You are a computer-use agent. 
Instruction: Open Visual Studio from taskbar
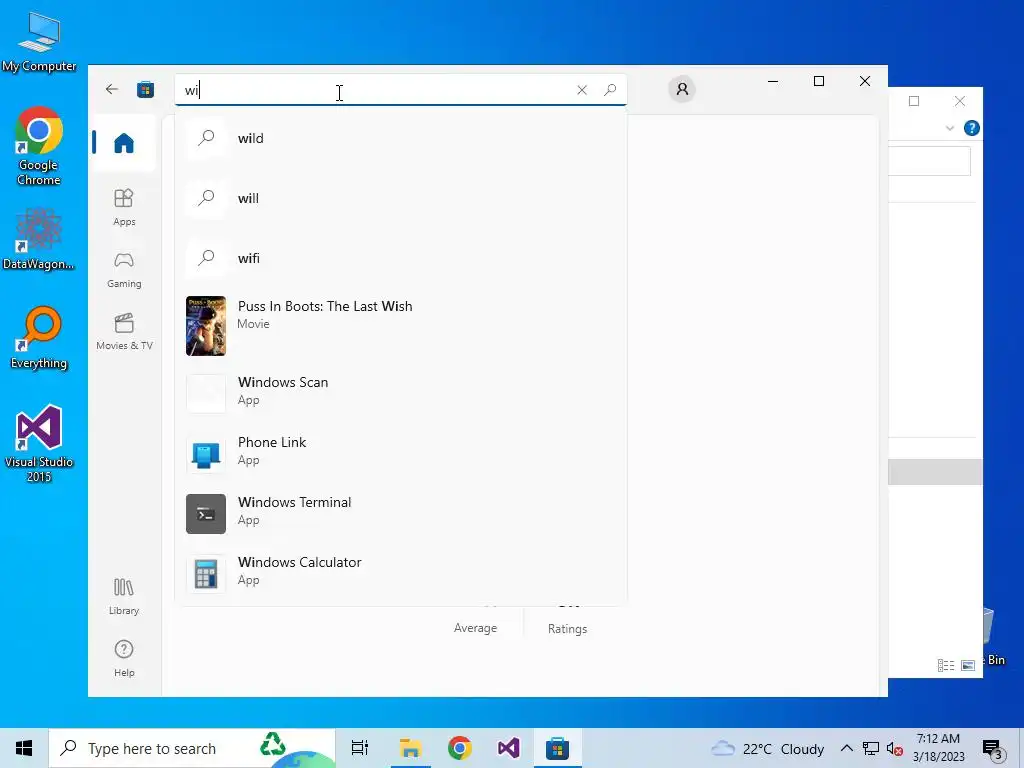[509, 748]
